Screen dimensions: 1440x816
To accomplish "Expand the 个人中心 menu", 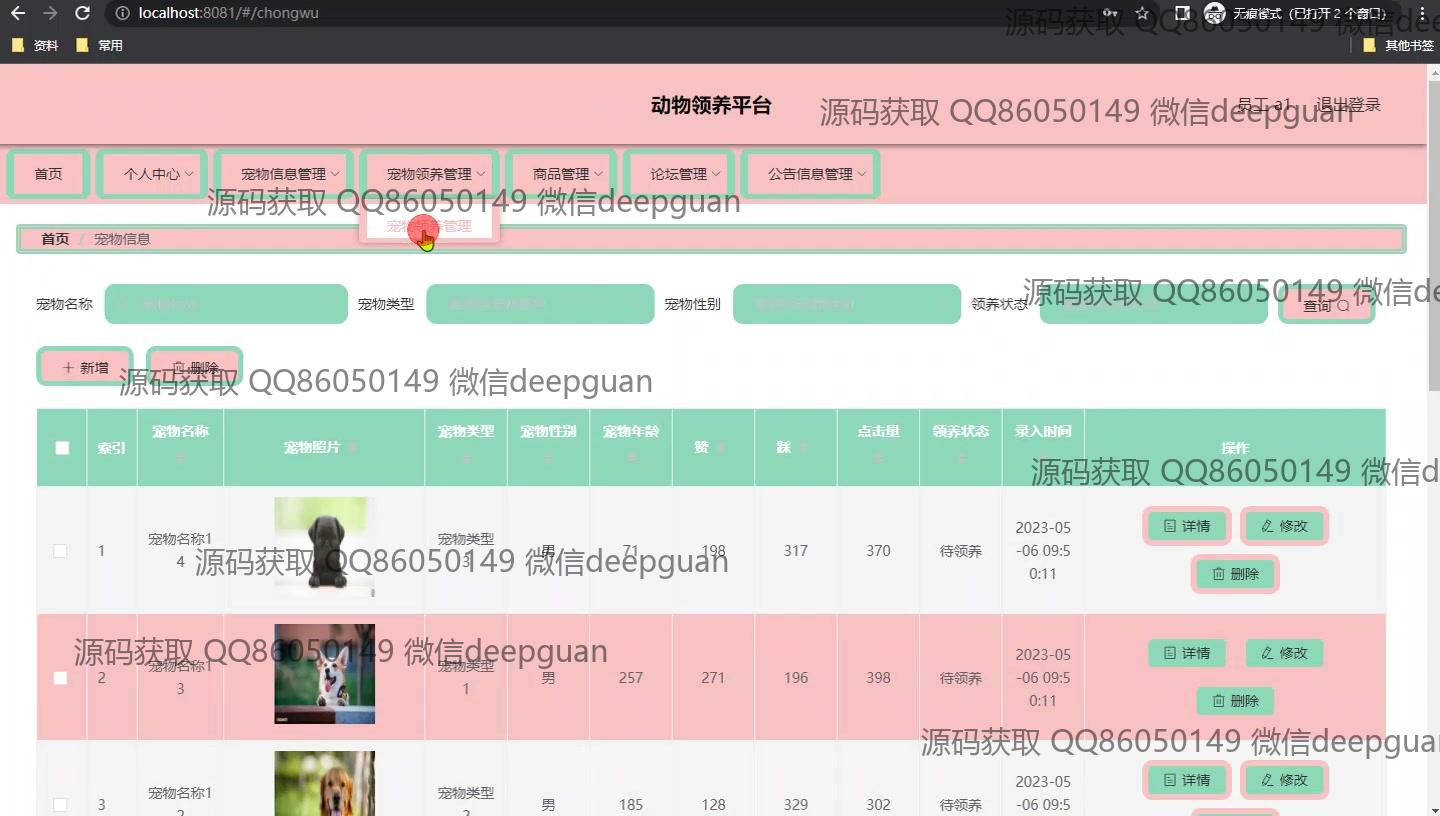I will pos(152,174).
